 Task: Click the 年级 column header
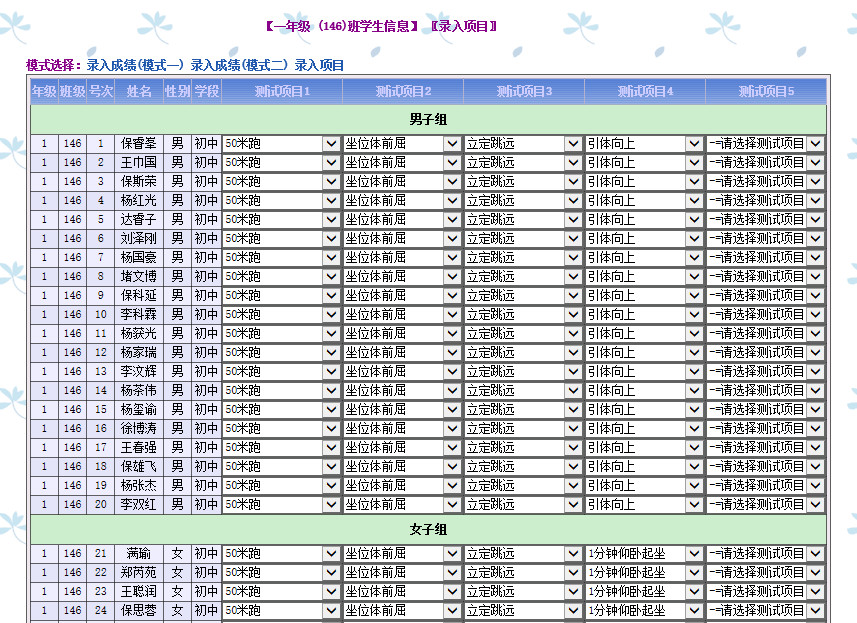click(44, 91)
